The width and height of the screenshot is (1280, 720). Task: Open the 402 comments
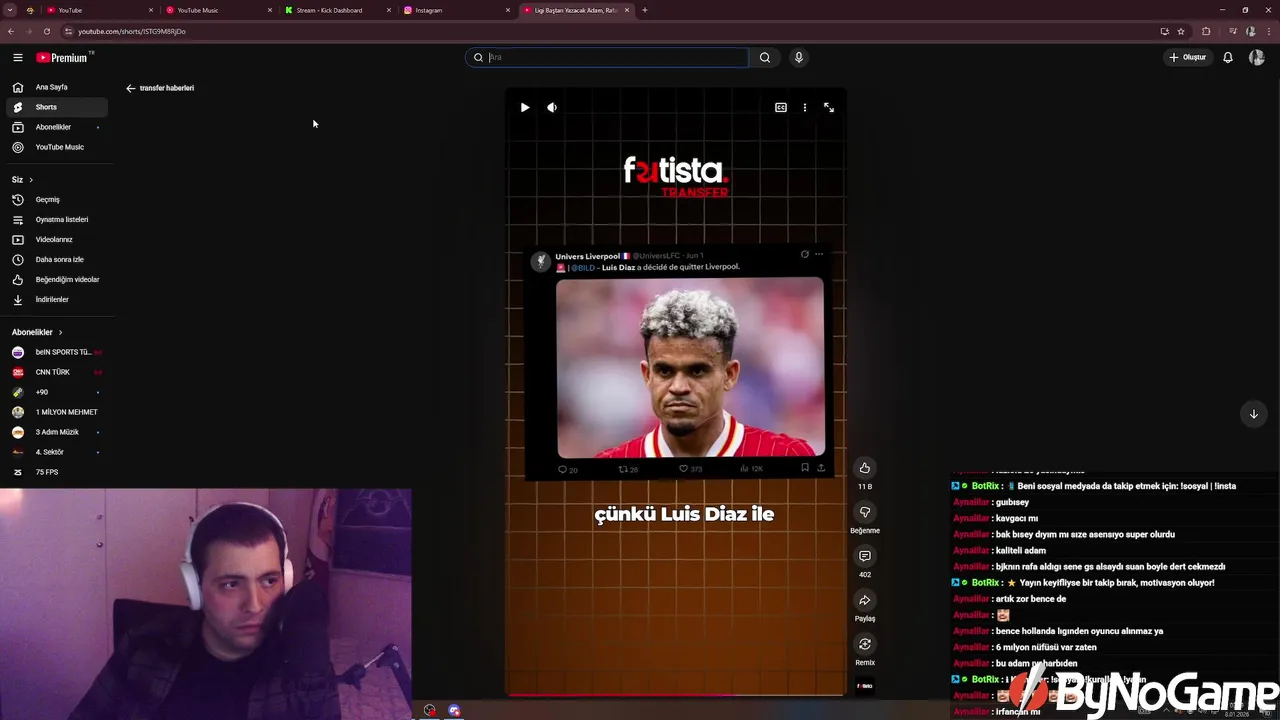point(865,556)
